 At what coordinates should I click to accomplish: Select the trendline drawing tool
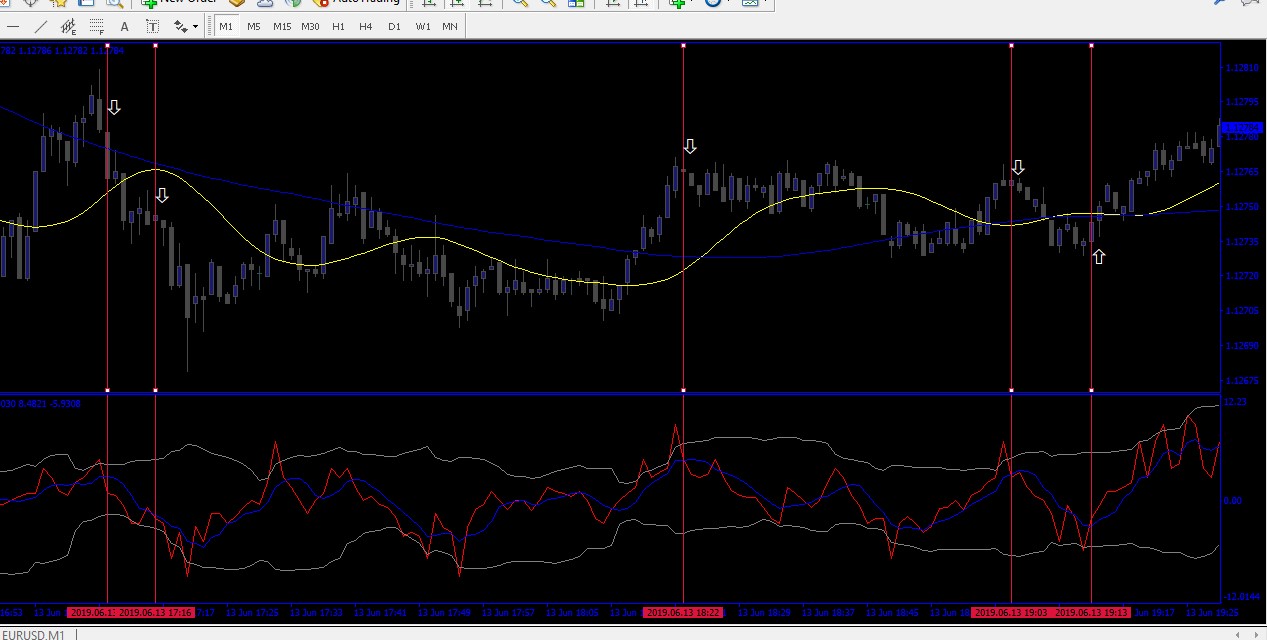click(40, 26)
